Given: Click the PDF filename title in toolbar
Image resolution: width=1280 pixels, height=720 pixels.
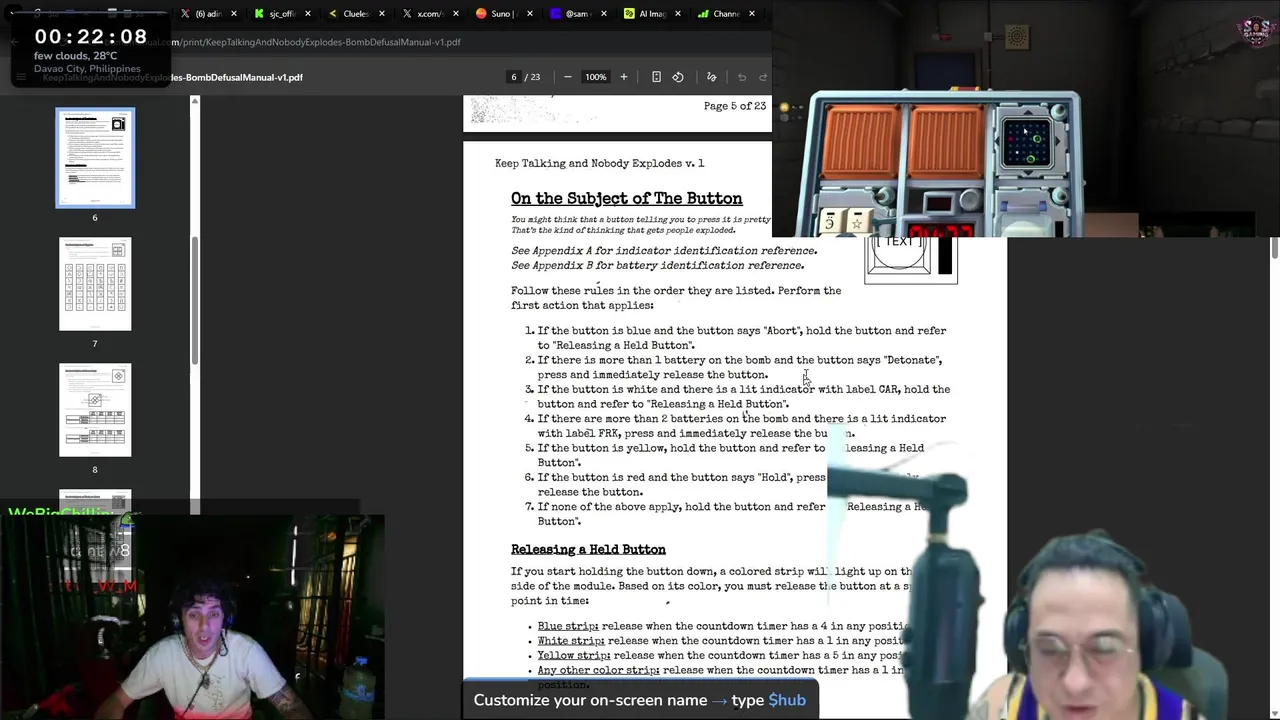Looking at the screenshot, I should tap(172, 77).
